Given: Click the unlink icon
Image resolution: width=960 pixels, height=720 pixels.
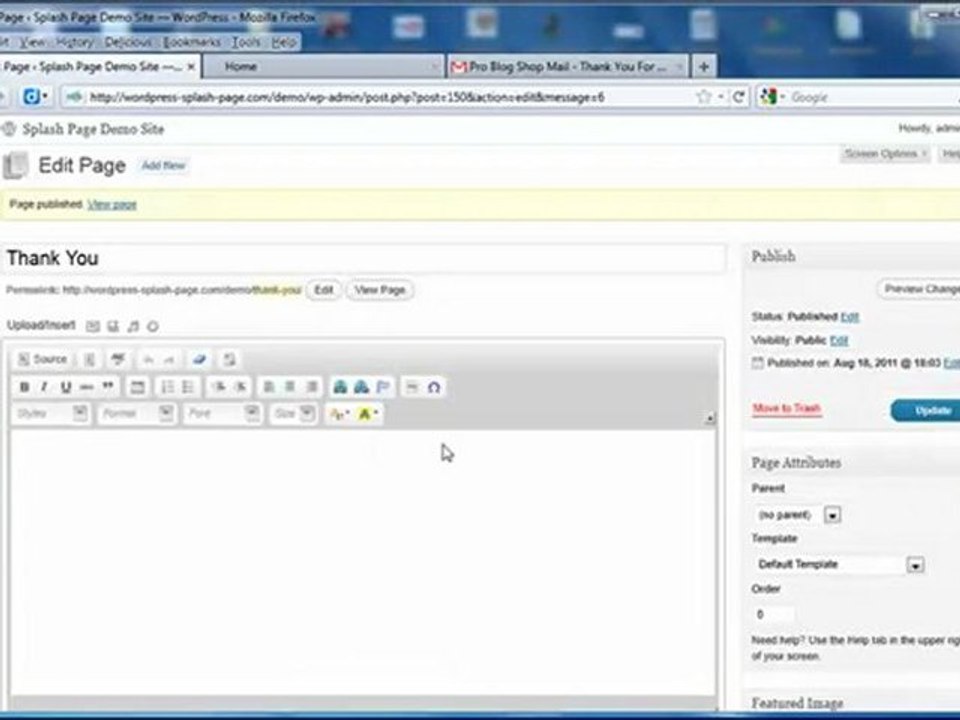Looking at the screenshot, I should coord(361,387).
